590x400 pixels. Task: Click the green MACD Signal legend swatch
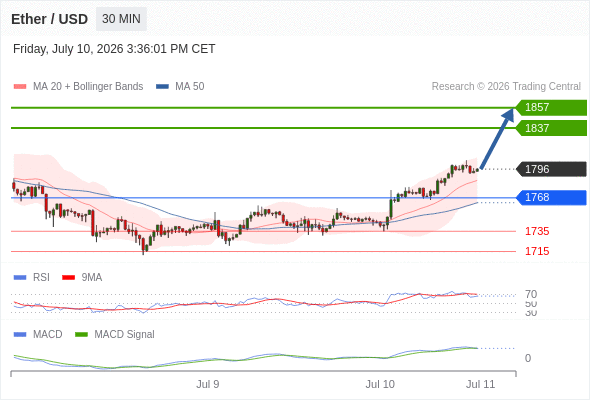pyautogui.click(x=81, y=335)
